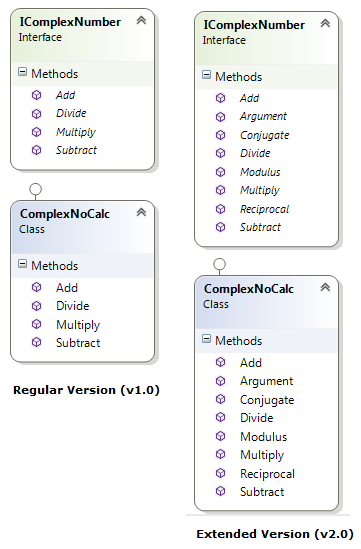Click the Subtract method icon in v1.0 ComplexNoCalc class

coord(36,342)
